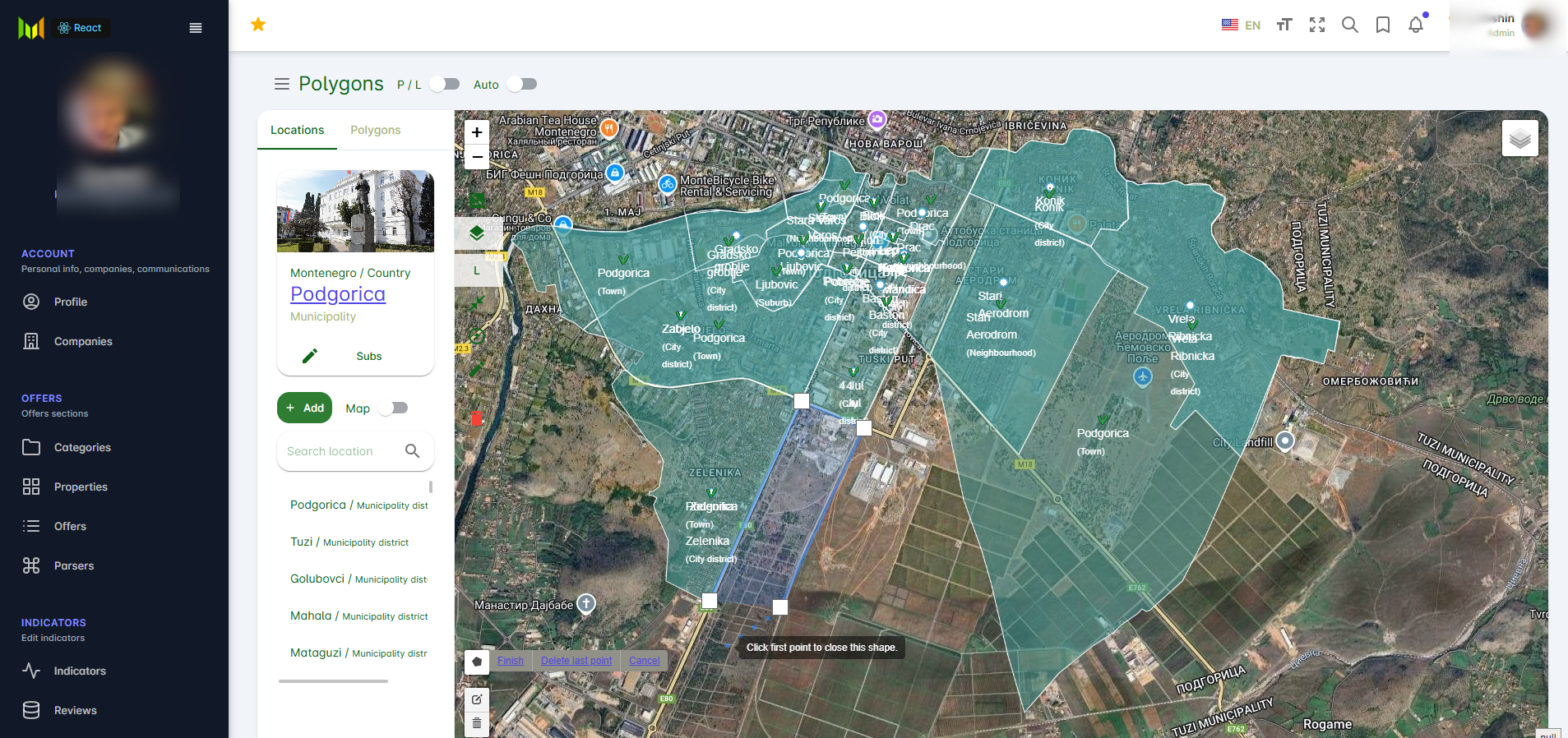Screen dimensions: 1568x738
Task: Click Finish to complete the polygon
Action: click(511, 661)
